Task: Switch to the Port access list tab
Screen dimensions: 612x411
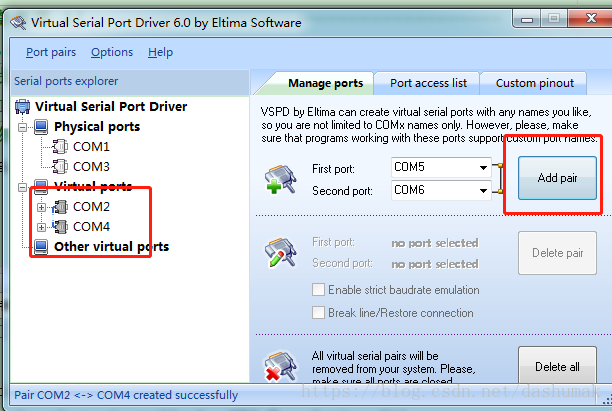Action: 428,83
